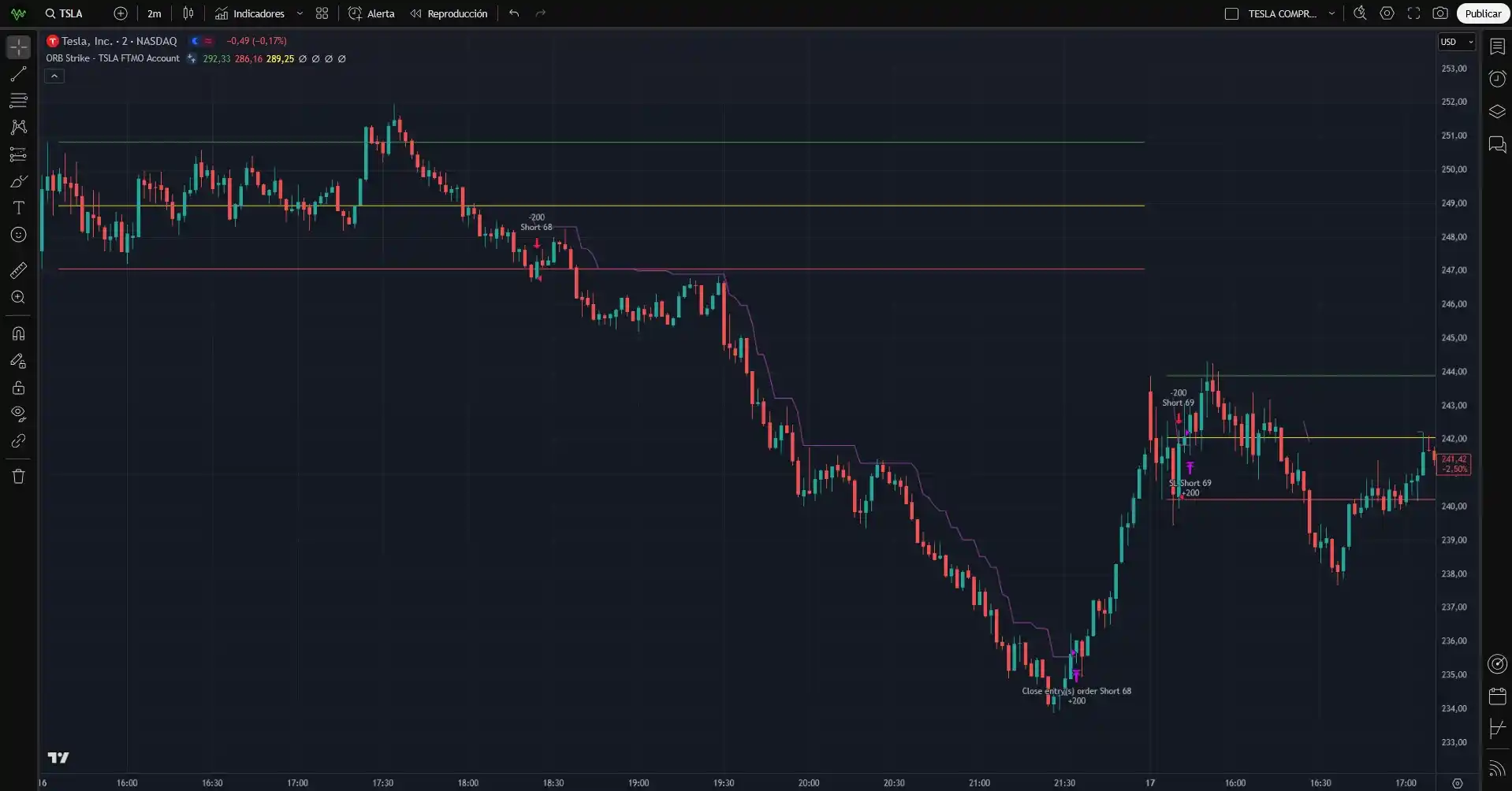Select the XABCD Pattern tool

pos(17,128)
